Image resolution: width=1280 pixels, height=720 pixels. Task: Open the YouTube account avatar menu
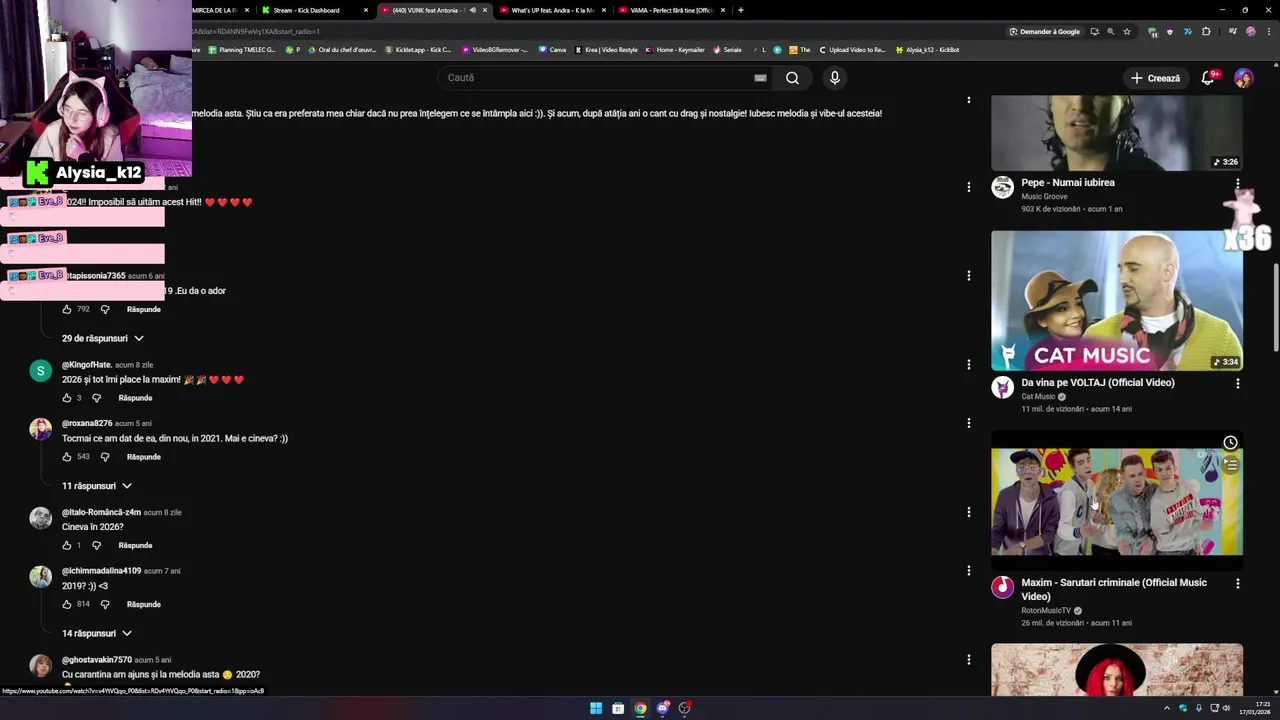(1243, 78)
